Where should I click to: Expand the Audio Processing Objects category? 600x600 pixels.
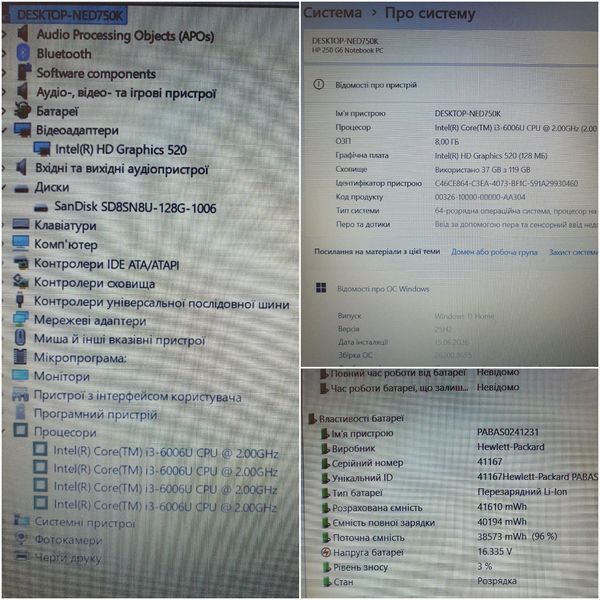(5, 34)
